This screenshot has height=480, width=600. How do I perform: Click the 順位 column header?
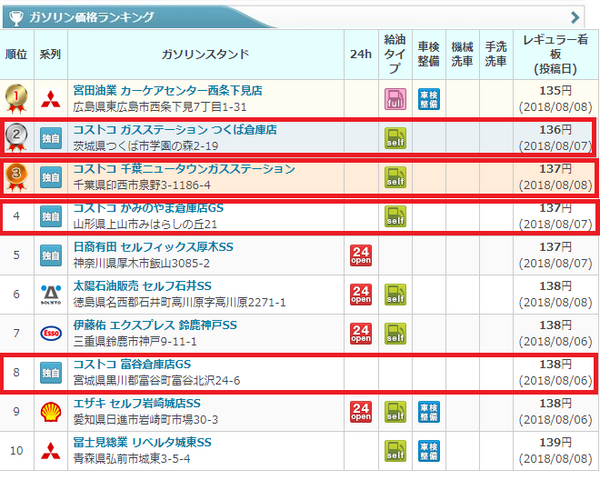[16, 54]
